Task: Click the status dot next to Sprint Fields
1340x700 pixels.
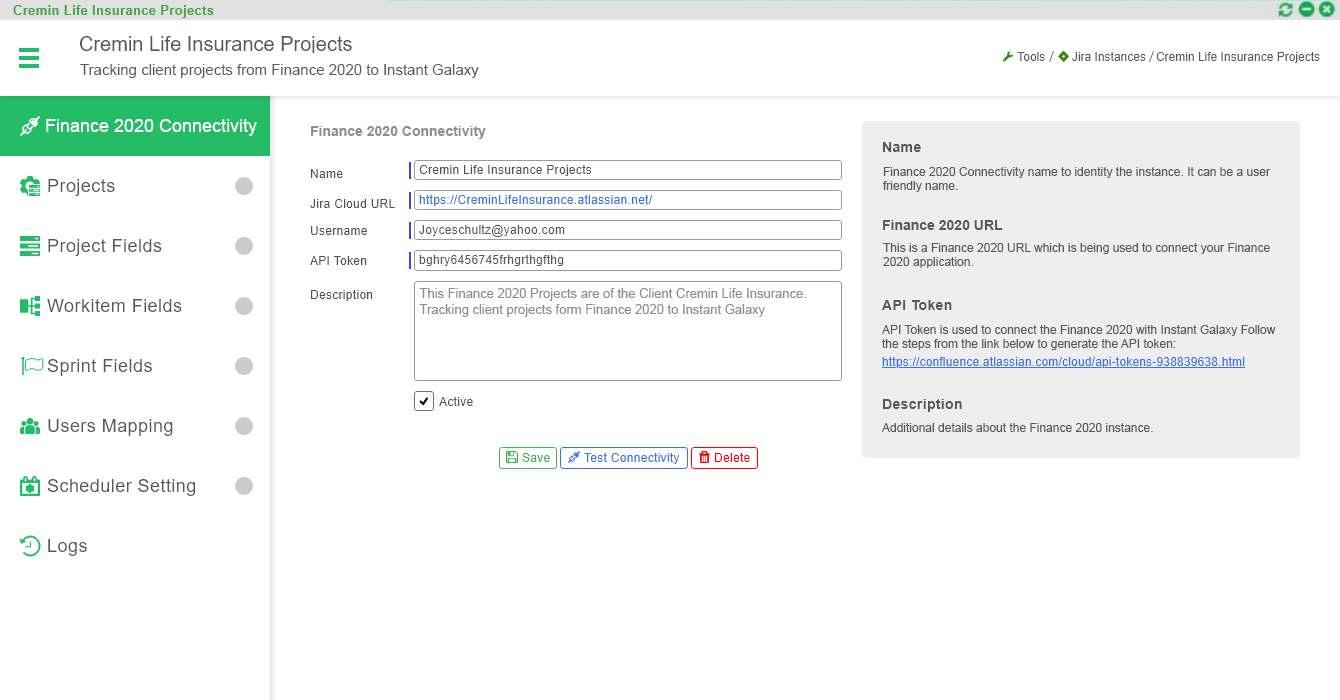Action: pyautogui.click(x=244, y=366)
